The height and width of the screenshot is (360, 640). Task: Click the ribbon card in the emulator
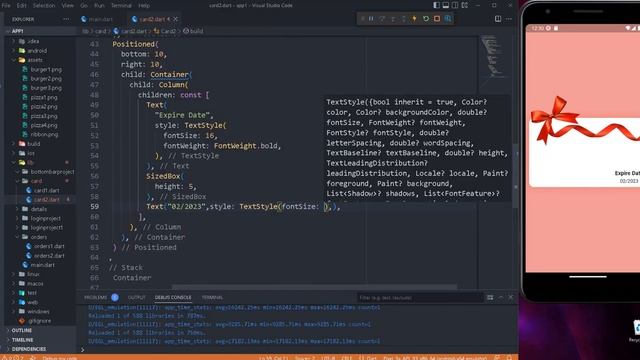tap(584, 151)
